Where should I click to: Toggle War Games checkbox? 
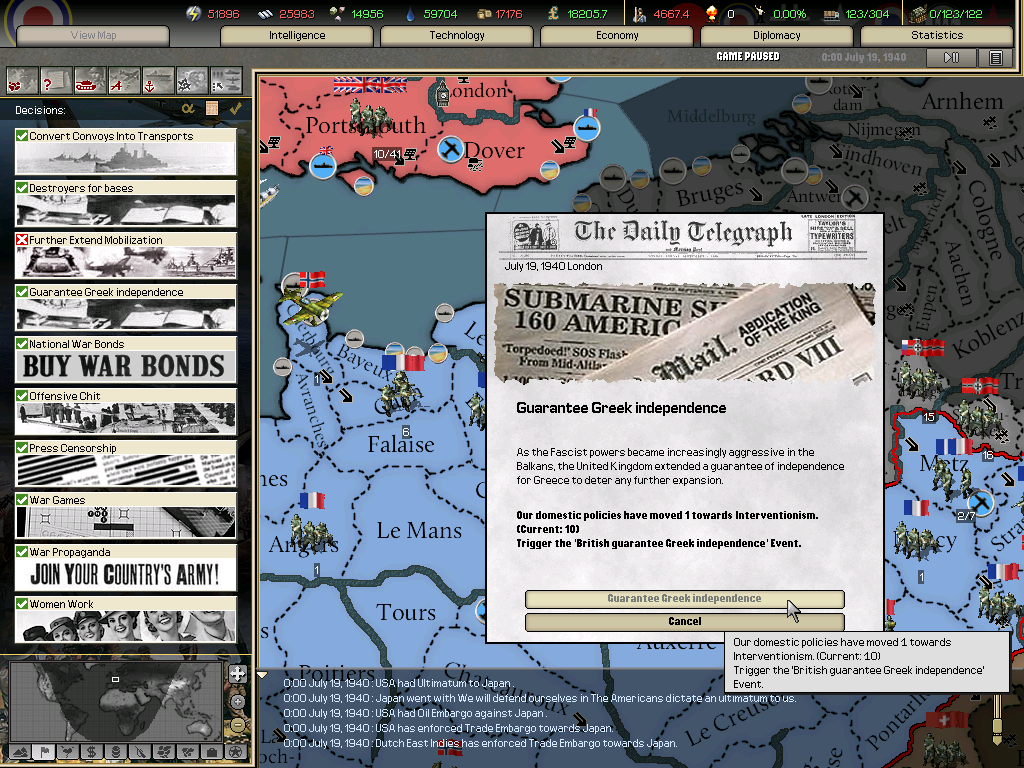point(22,500)
